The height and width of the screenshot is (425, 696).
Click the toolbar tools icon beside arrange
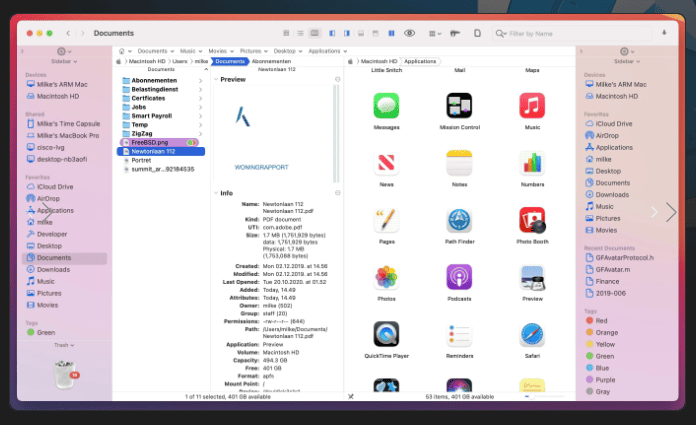pos(455,33)
